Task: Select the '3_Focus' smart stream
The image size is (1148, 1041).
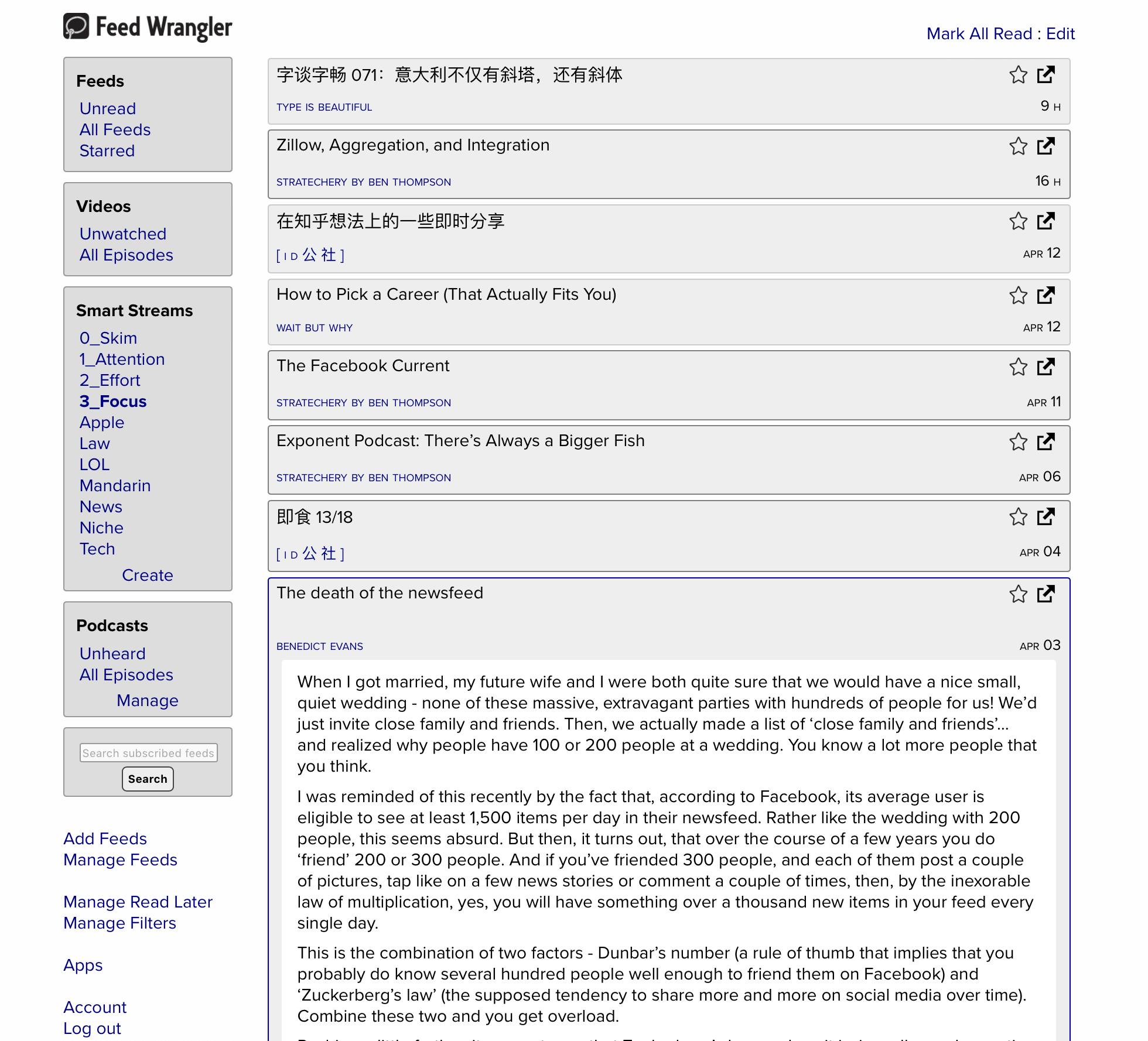Action: tap(112, 401)
